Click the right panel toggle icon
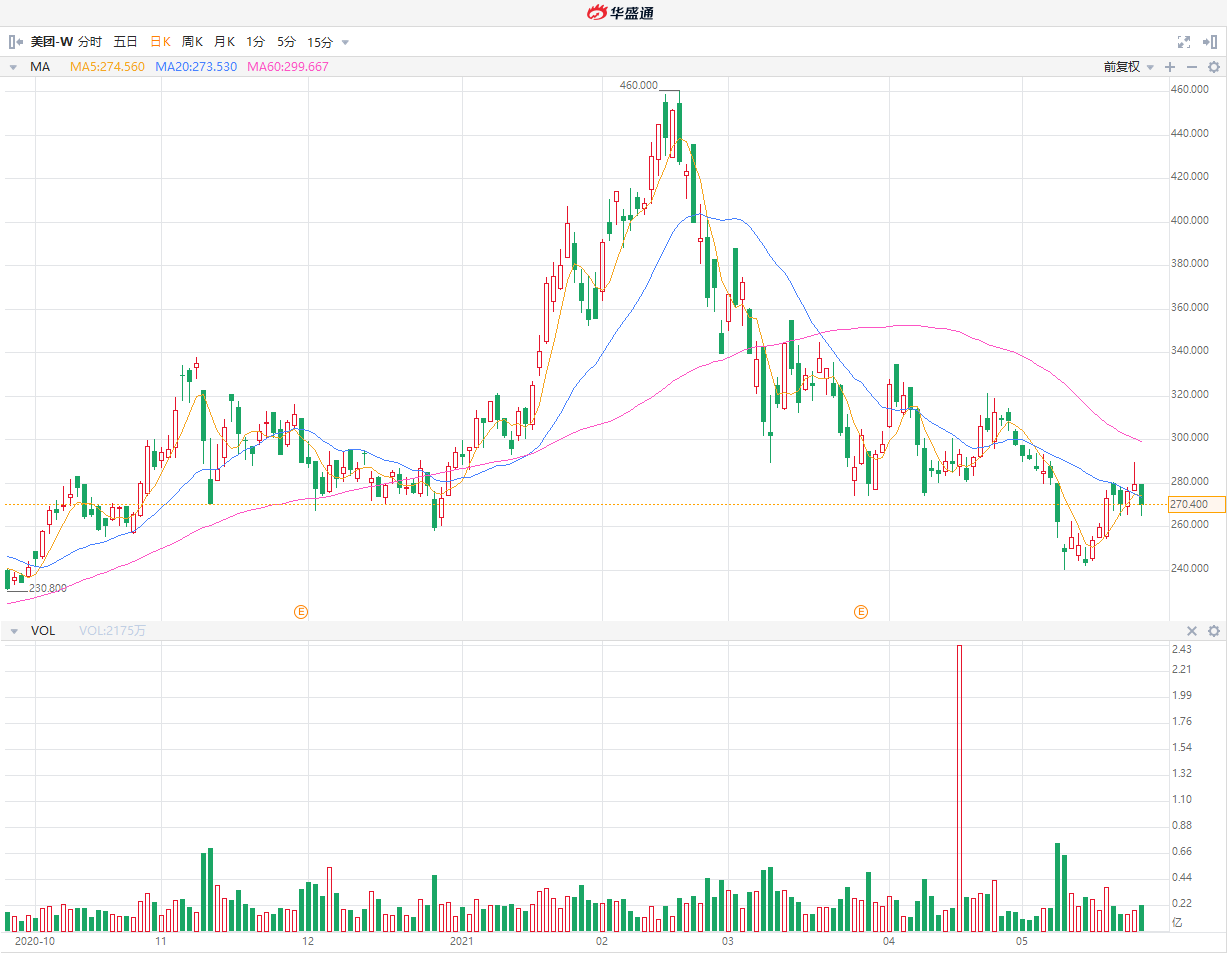This screenshot has width=1227, height=953. (x=1209, y=42)
